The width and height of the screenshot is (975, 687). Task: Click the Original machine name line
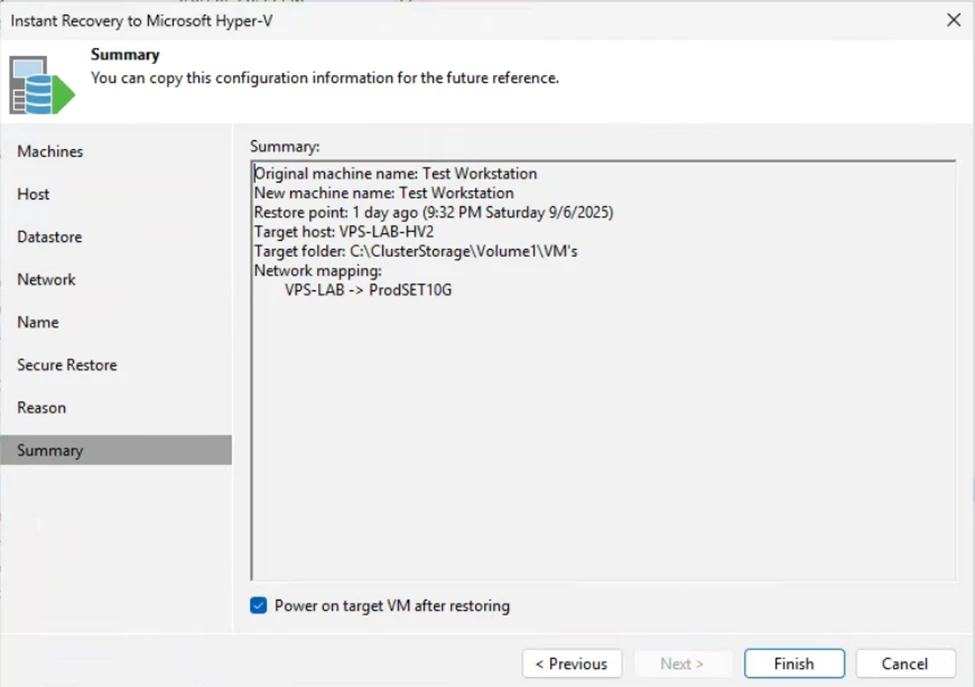395,173
